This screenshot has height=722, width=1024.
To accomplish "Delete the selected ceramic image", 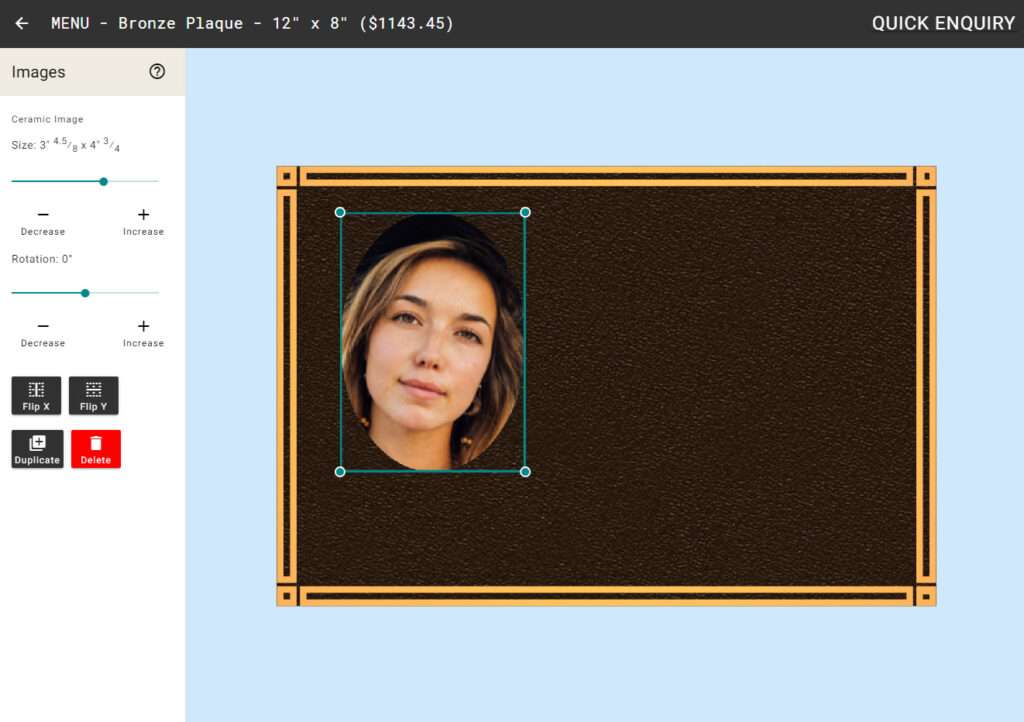I will [x=96, y=449].
